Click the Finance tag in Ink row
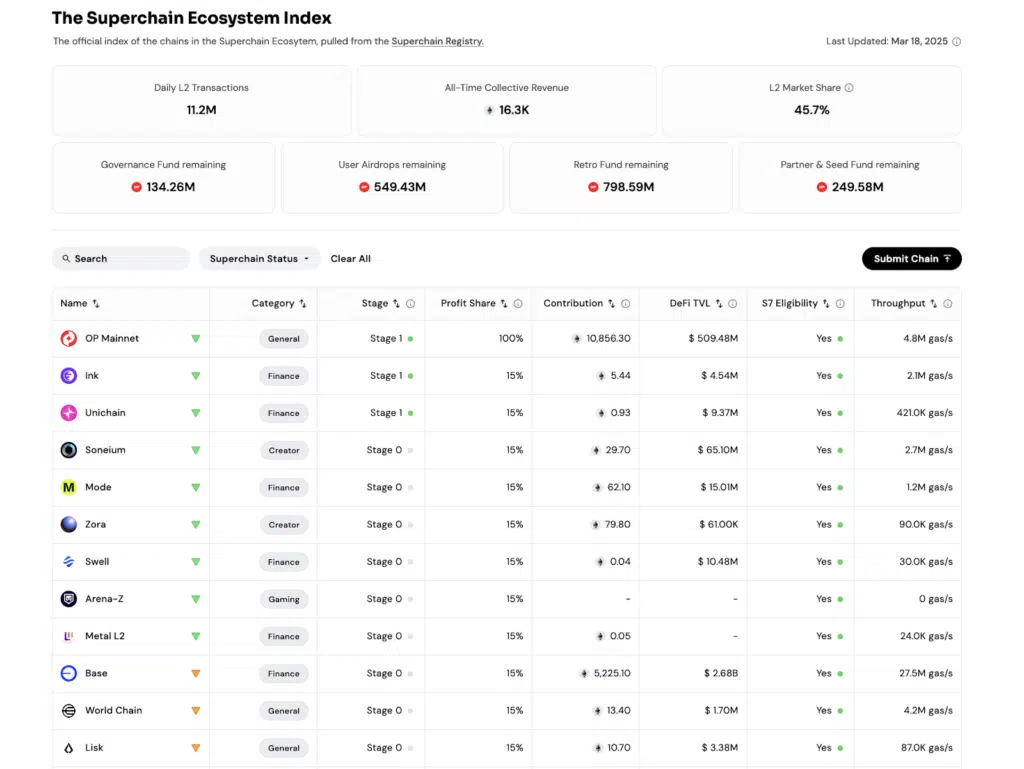This screenshot has width=1024, height=769. coord(283,376)
